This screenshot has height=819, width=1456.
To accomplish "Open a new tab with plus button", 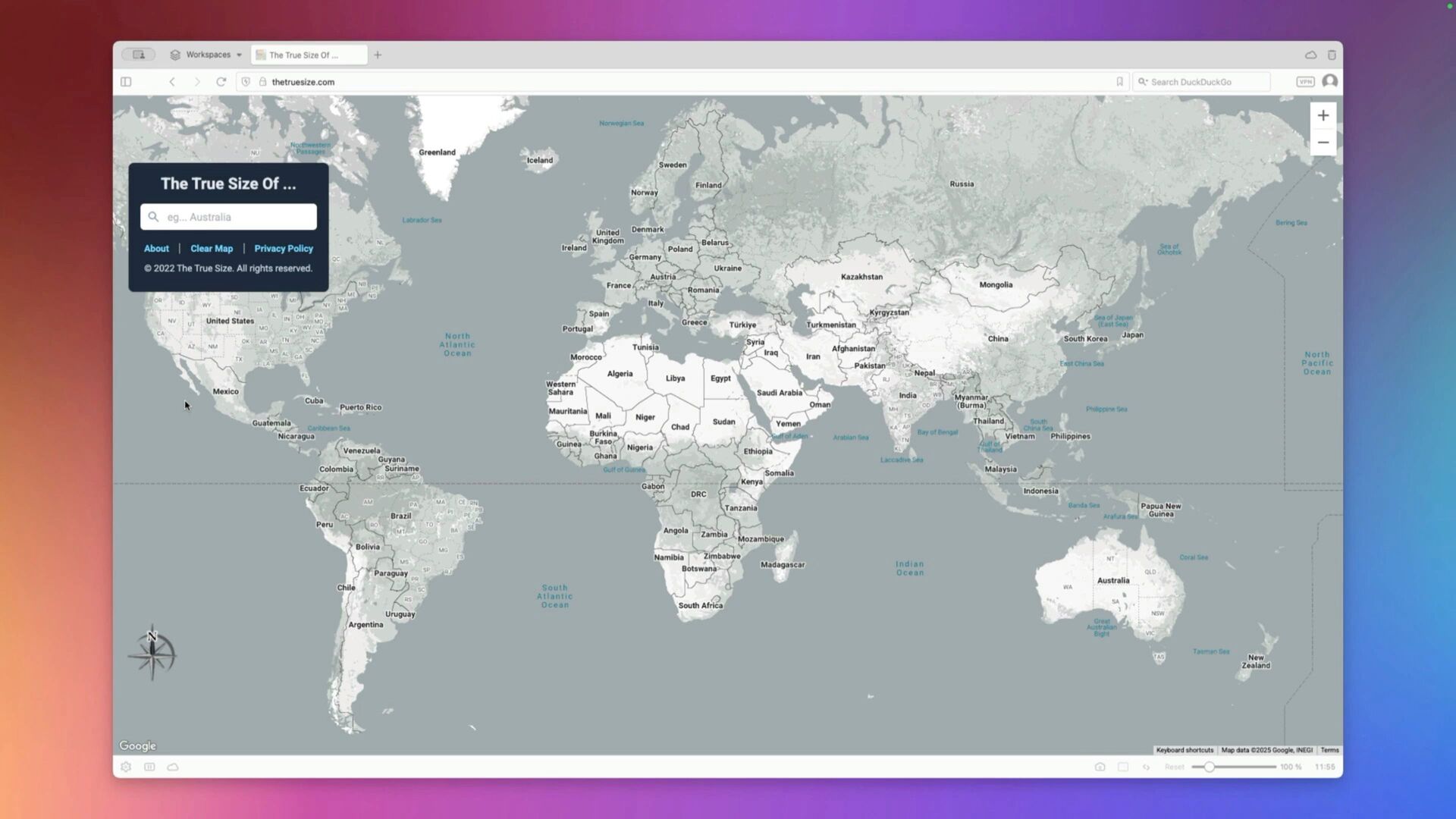I will 378,55.
